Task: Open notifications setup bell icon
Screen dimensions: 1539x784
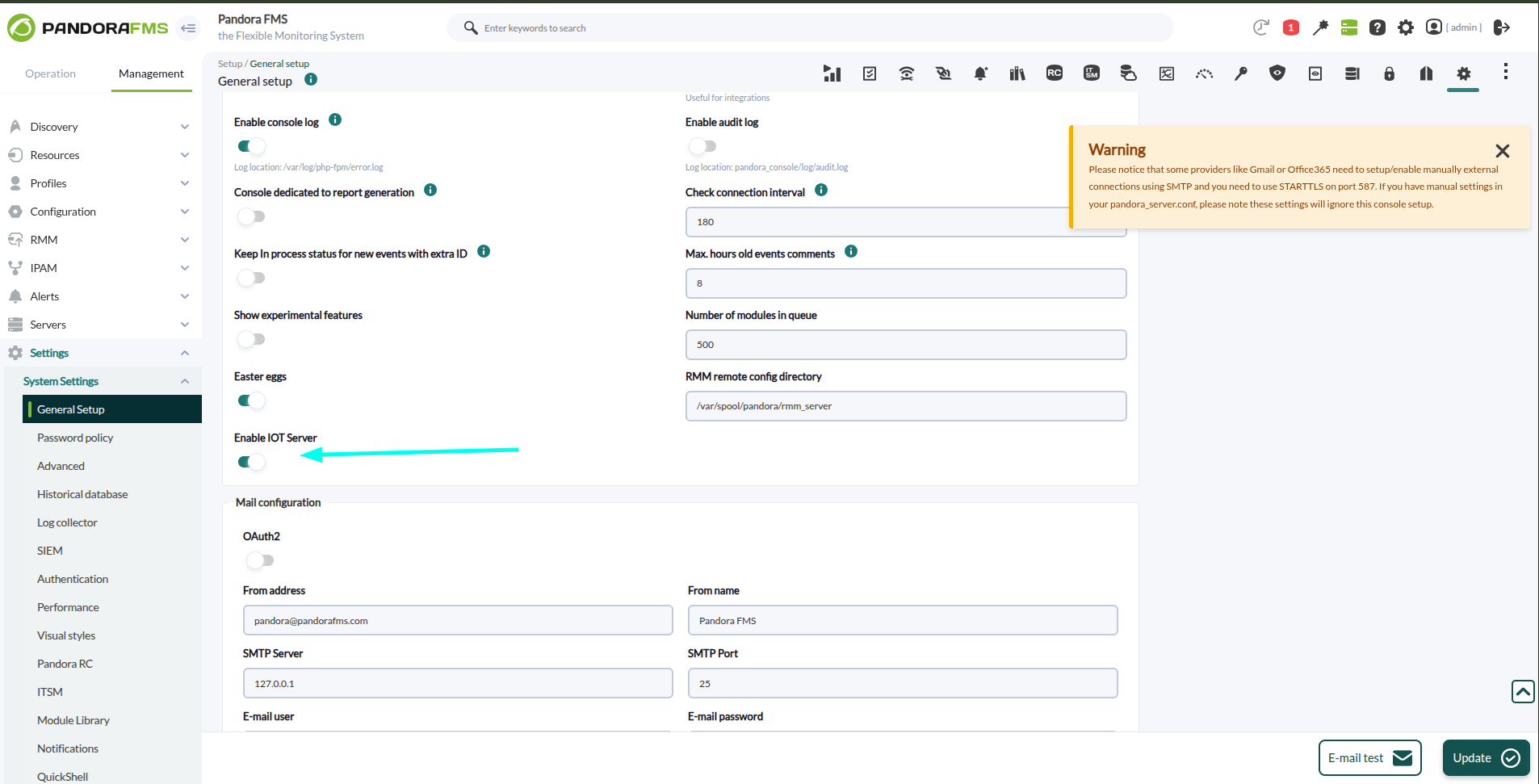Action: [x=980, y=73]
